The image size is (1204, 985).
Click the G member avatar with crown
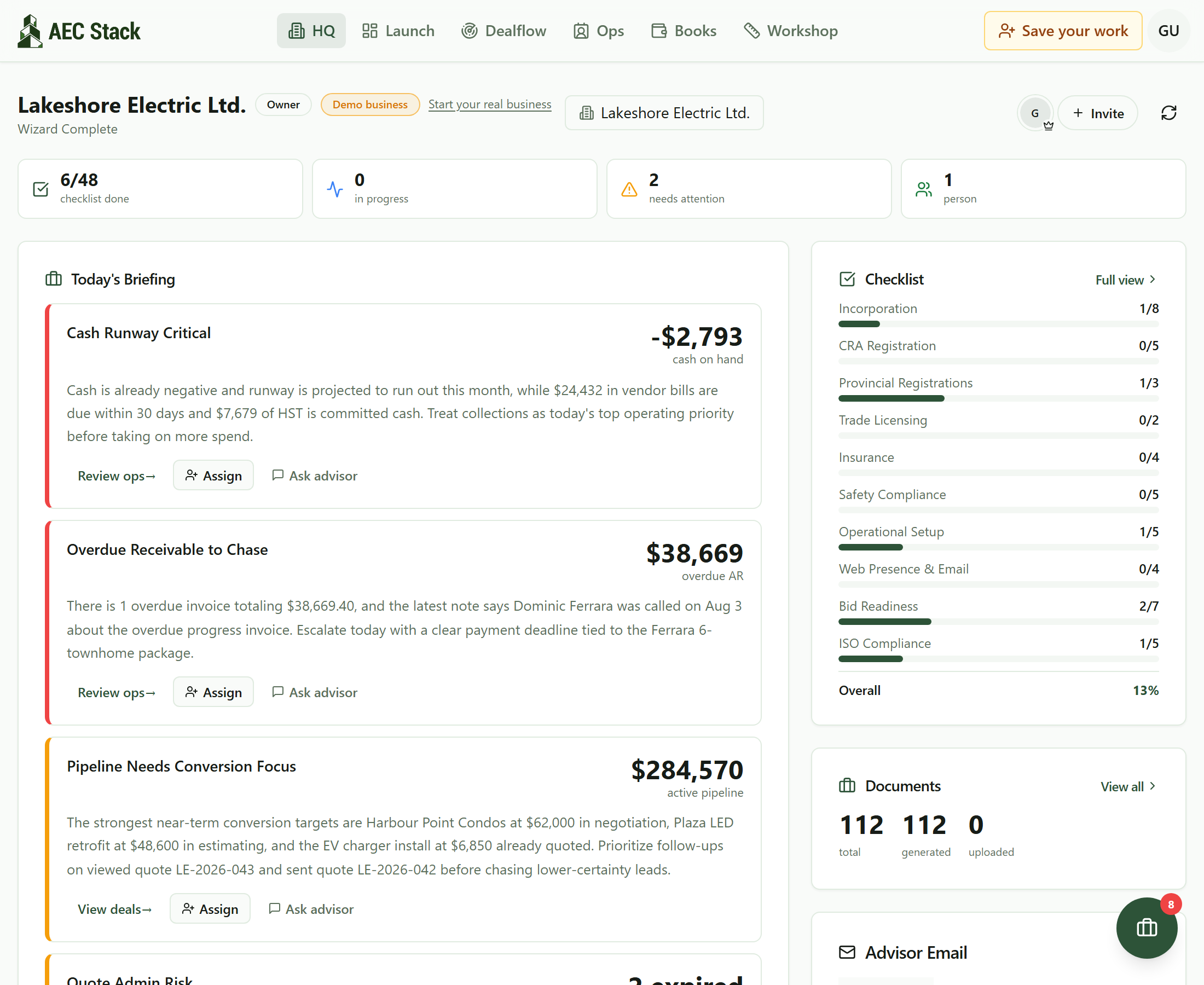[1035, 113]
